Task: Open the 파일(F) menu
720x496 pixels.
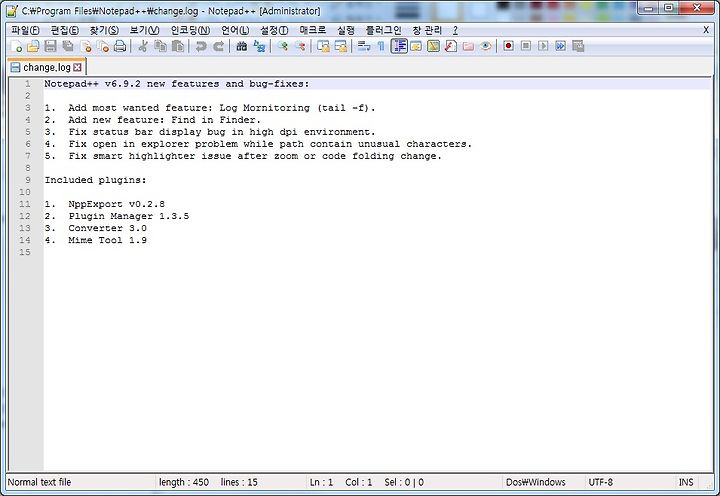Action: click(x=25, y=30)
